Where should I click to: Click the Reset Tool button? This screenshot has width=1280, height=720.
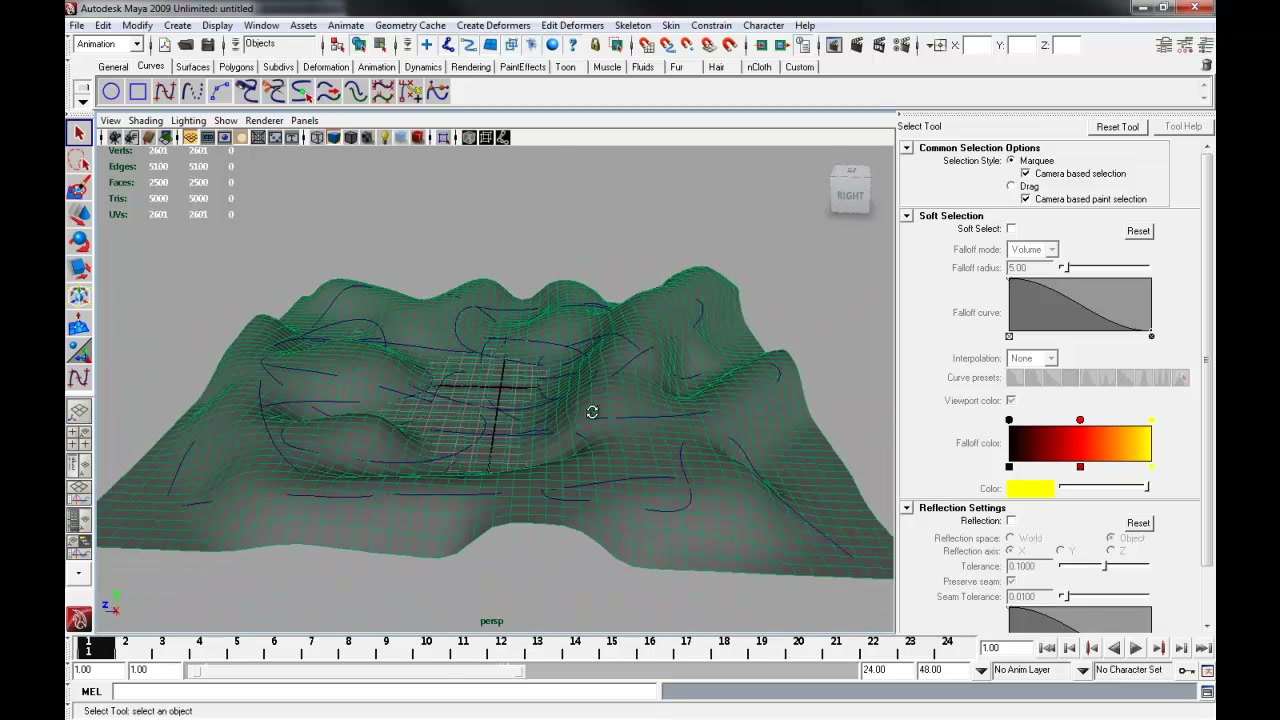point(1117,127)
